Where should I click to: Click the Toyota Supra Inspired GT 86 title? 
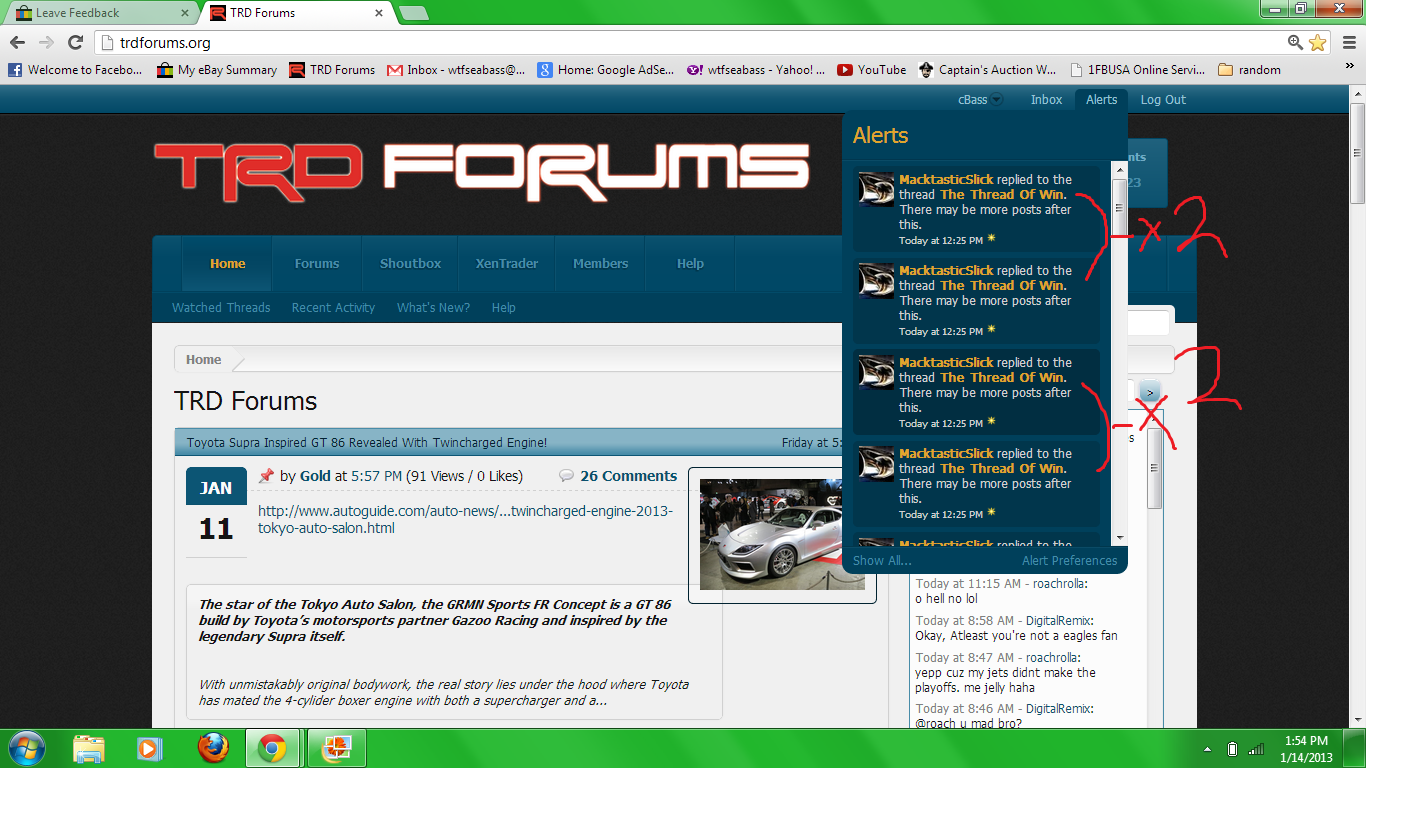[x=367, y=443]
